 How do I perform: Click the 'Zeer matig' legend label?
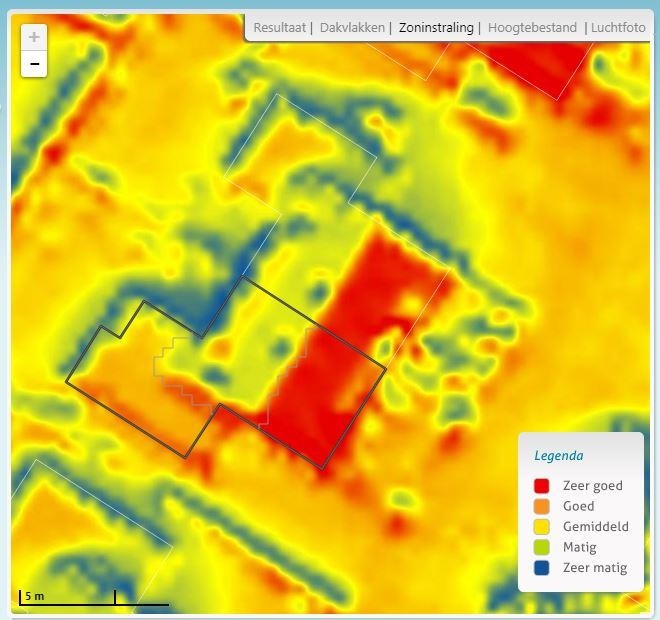595,568
